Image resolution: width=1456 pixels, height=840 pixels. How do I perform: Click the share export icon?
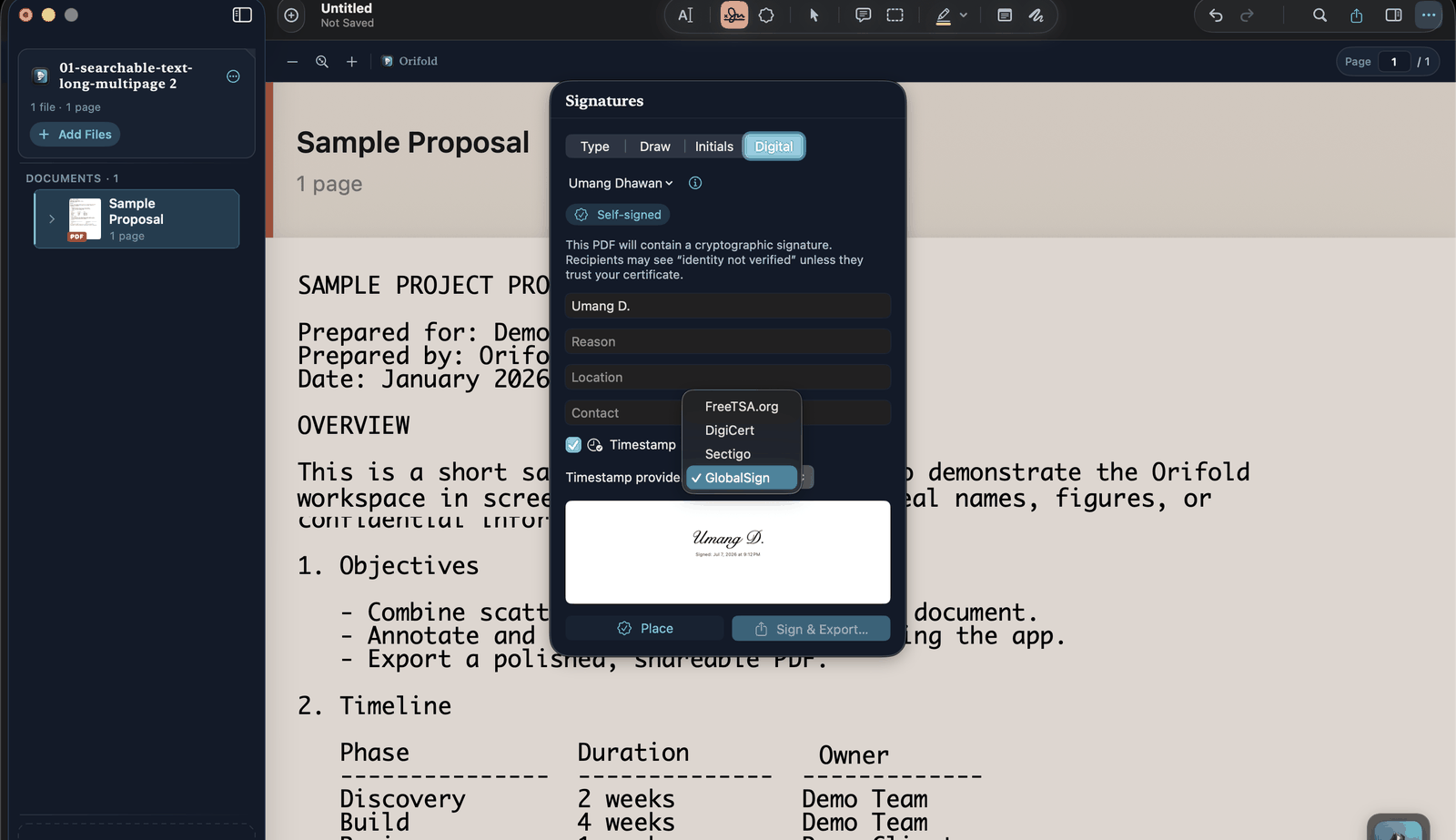tap(1357, 15)
